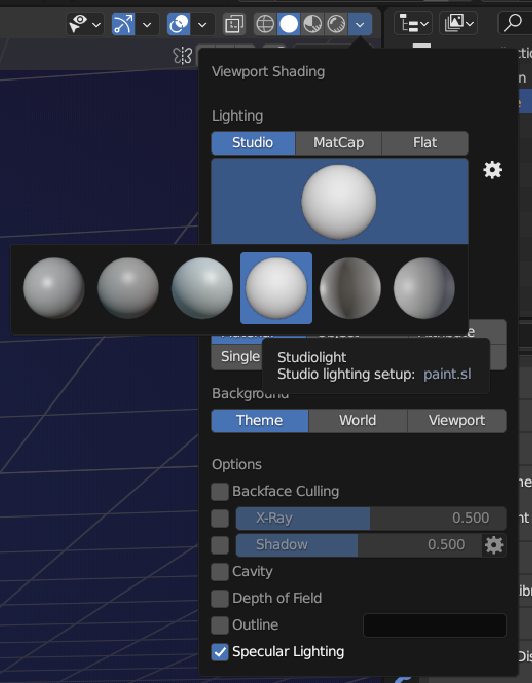Open Shadow settings gear icon
This screenshot has width=532, height=683.
click(494, 545)
